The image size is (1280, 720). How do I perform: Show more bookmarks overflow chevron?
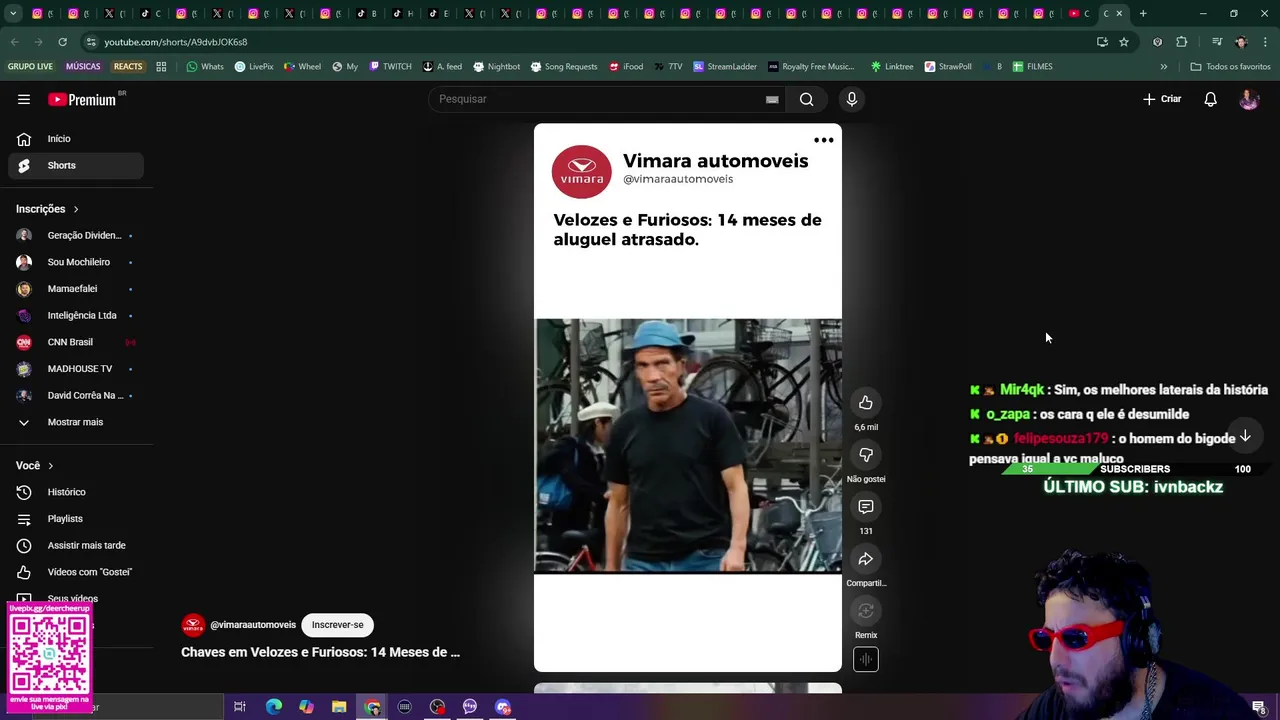(1163, 67)
